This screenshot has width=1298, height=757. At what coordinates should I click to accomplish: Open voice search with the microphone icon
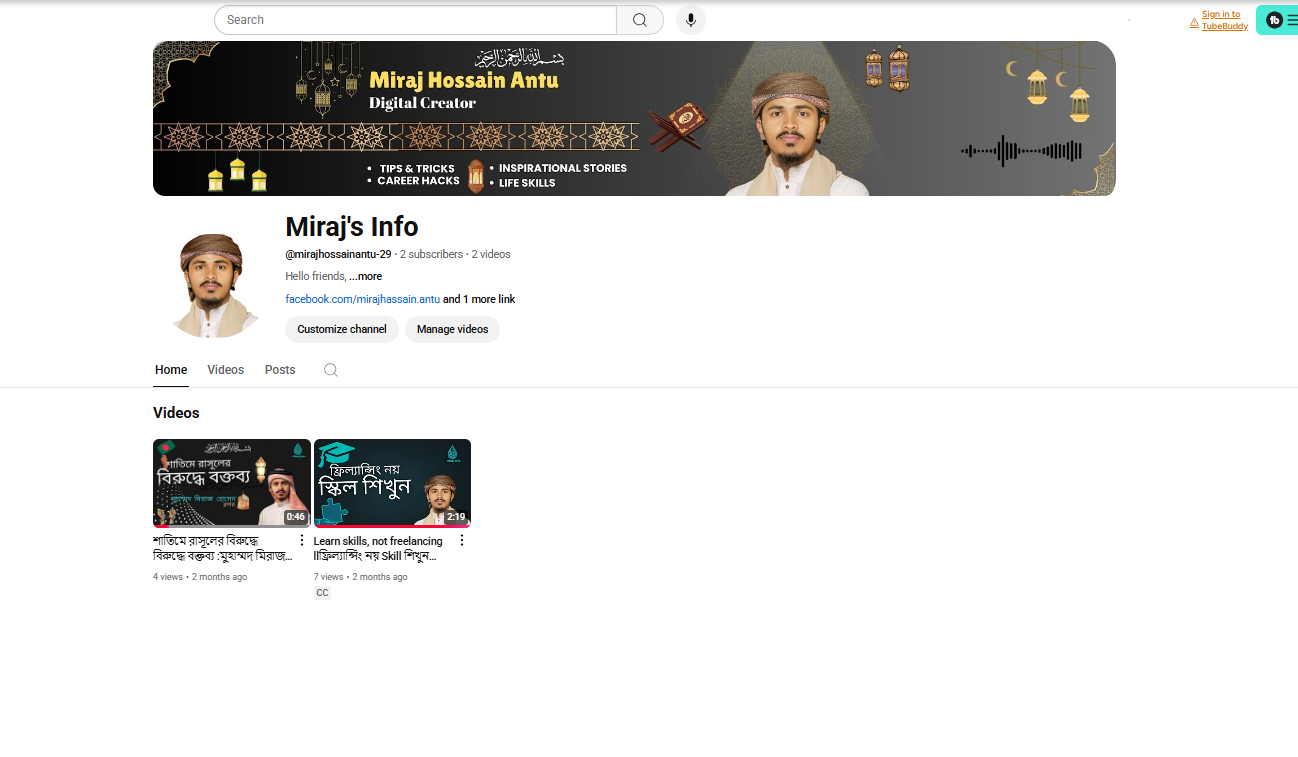(x=690, y=19)
